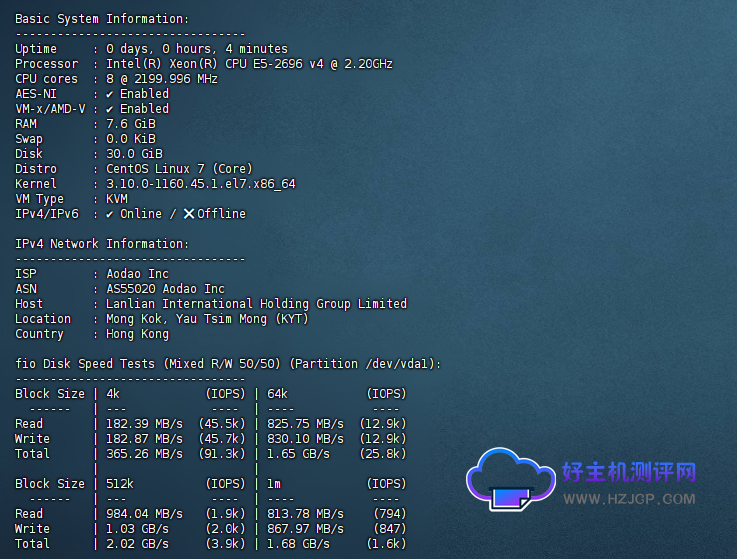Click the Mong Kok location value
The width and height of the screenshot is (737, 559).
(207, 318)
